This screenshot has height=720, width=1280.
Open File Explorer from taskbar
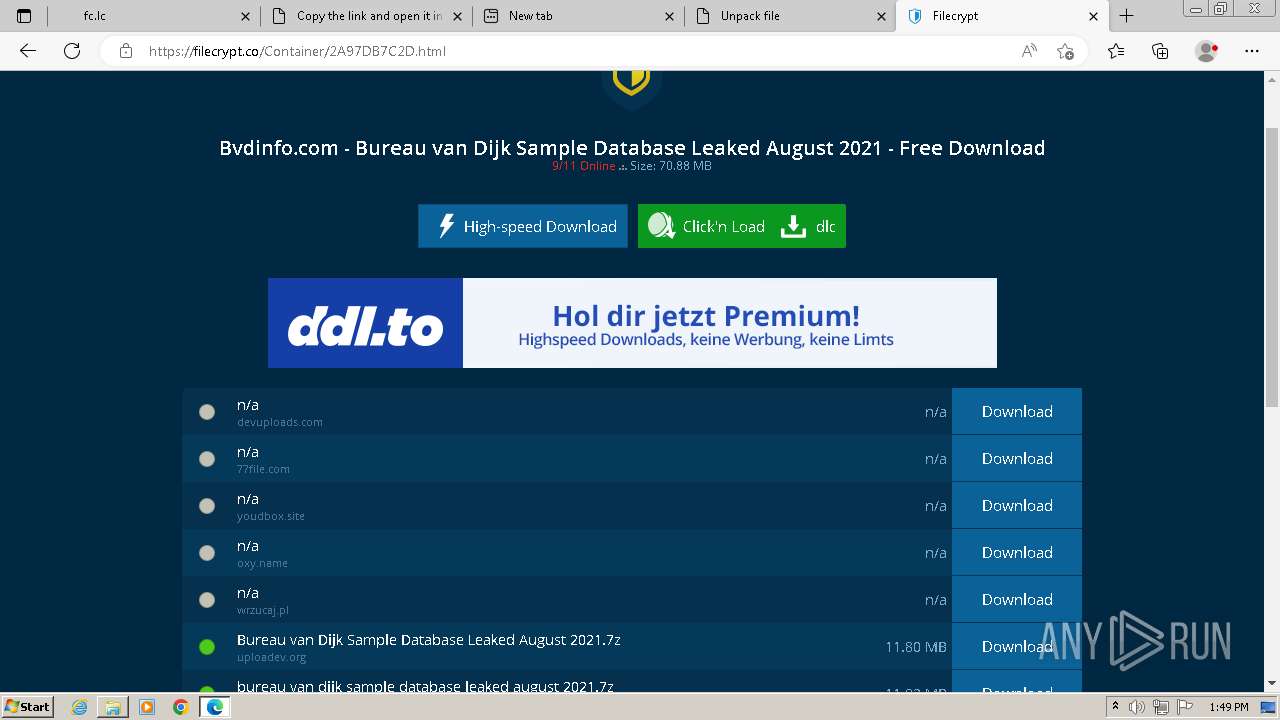click(x=113, y=707)
